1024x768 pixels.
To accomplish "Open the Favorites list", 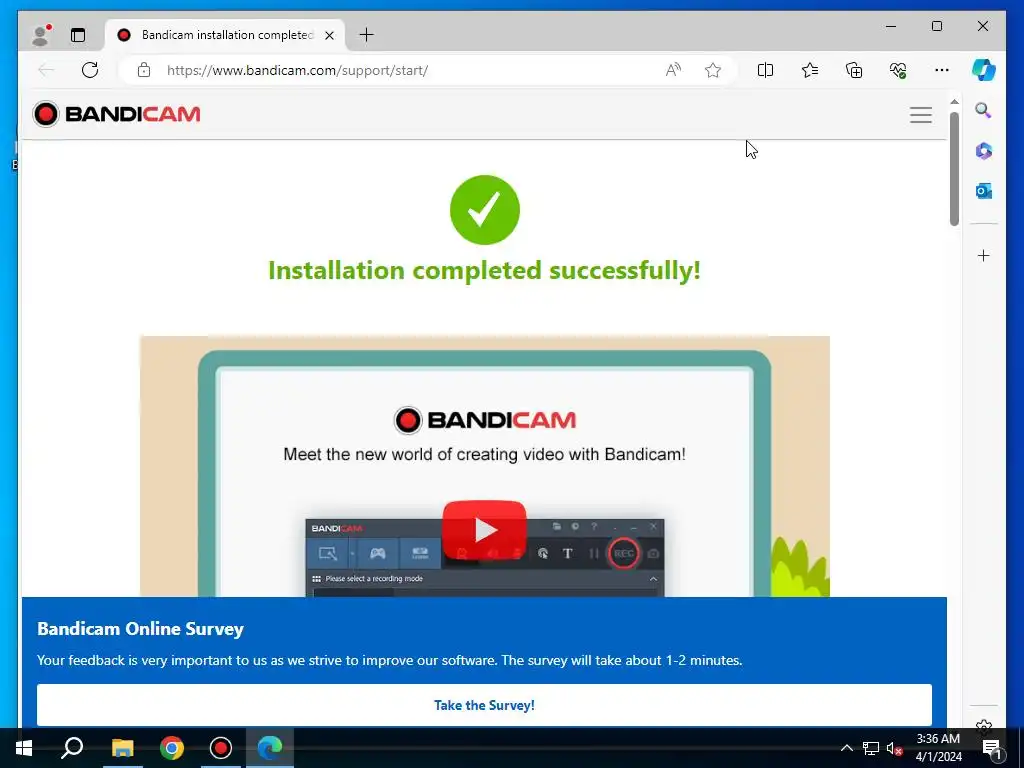I will click(810, 70).
